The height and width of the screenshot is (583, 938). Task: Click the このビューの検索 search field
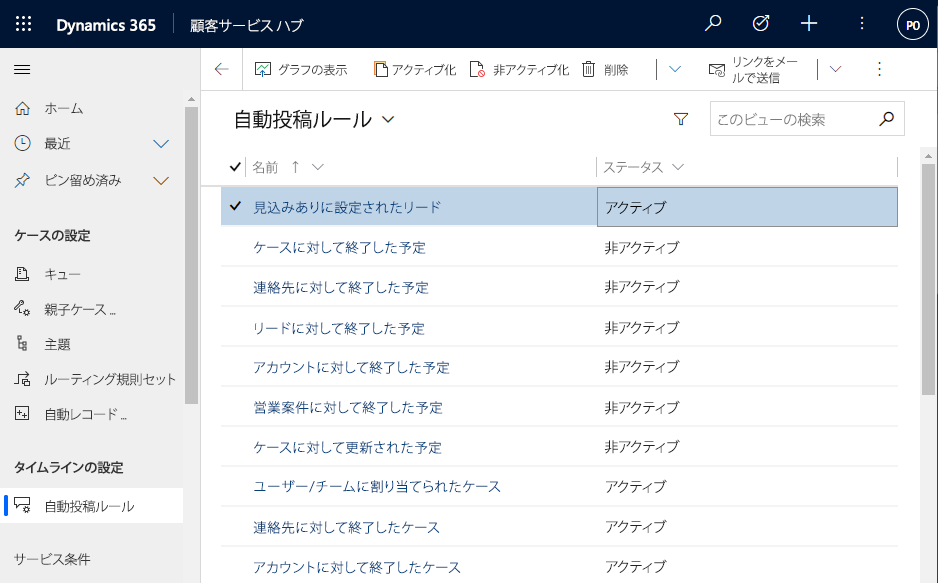[x=790, y=118]
